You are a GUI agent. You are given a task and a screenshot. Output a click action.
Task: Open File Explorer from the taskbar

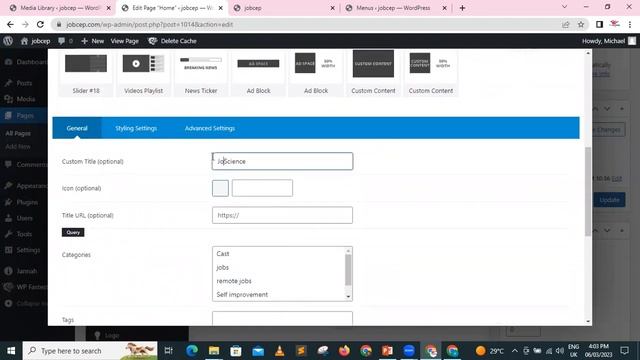214,351
